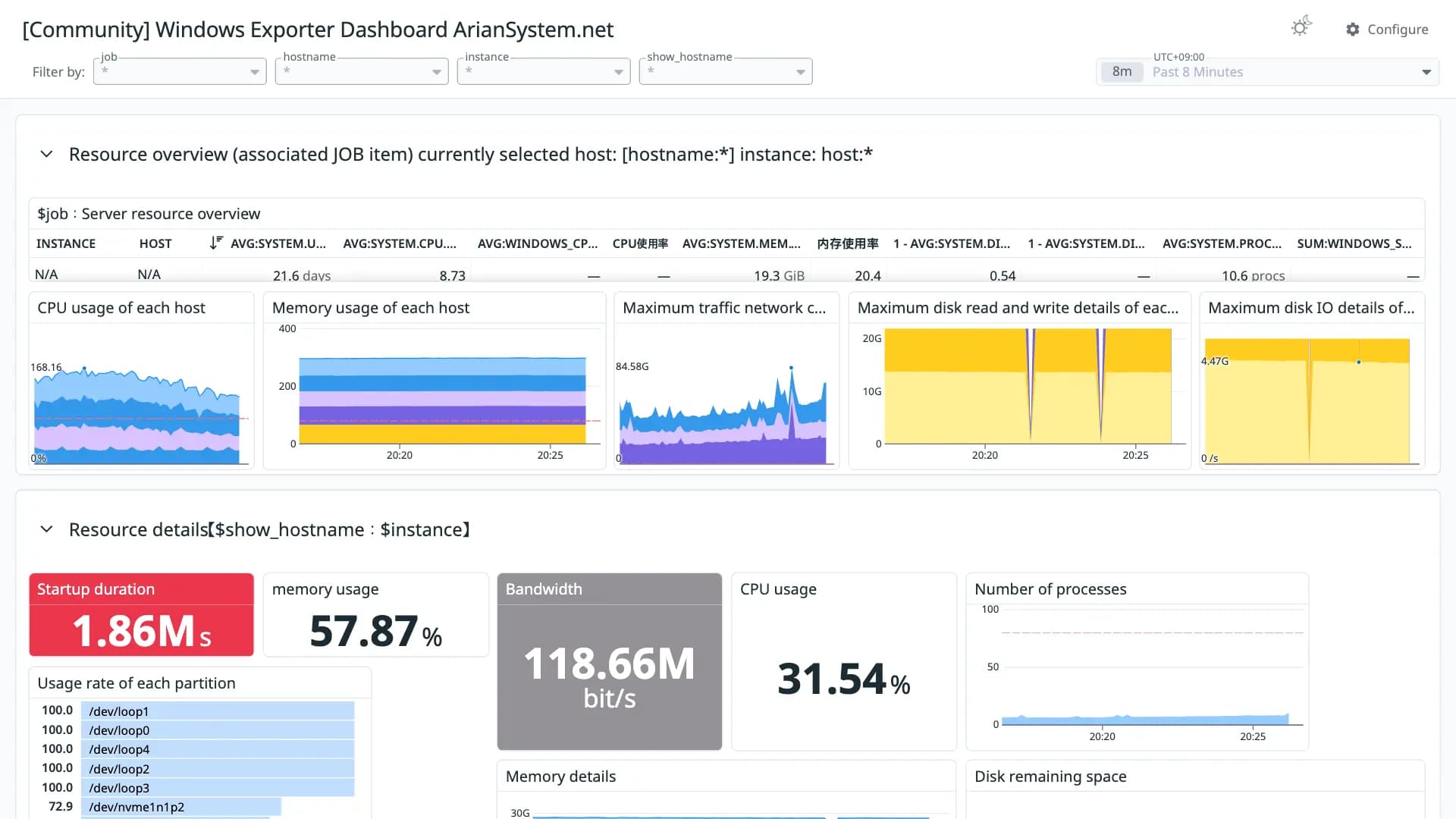Sort by the INSTANCE column header
Screen dimensions: 1456x819
(66, 243)
